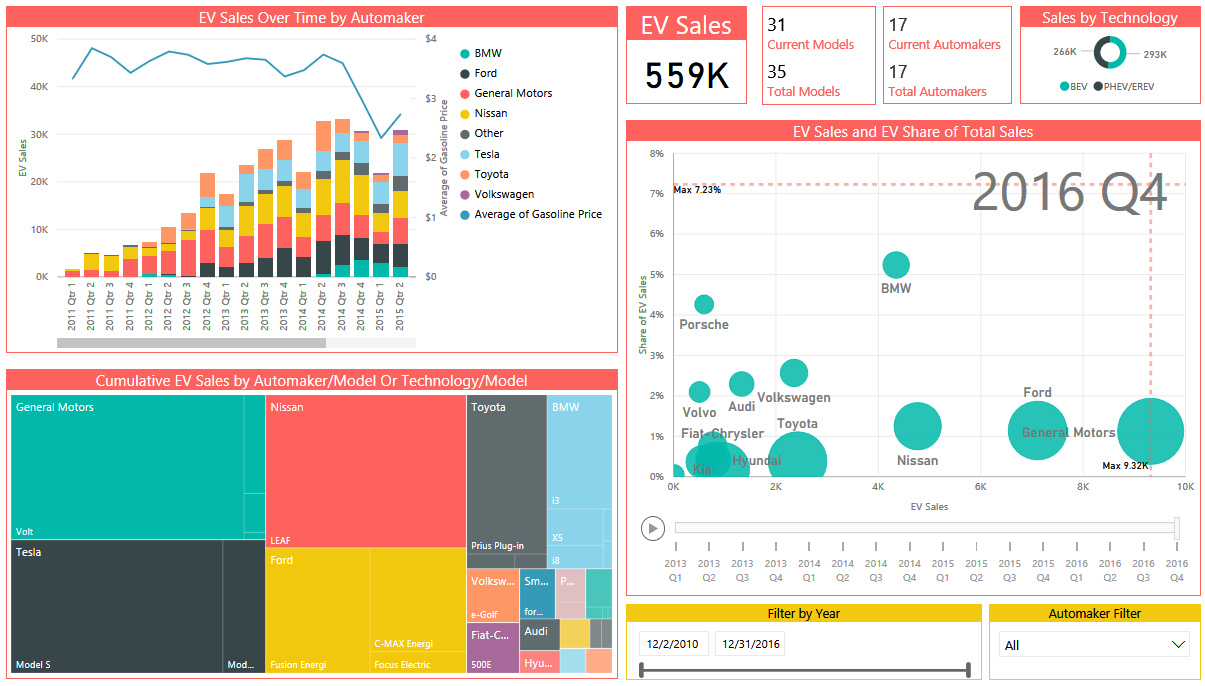Edit the end date 12/31/2016 field
Viewport: 1205px width, 686px height.
[750, 644]
